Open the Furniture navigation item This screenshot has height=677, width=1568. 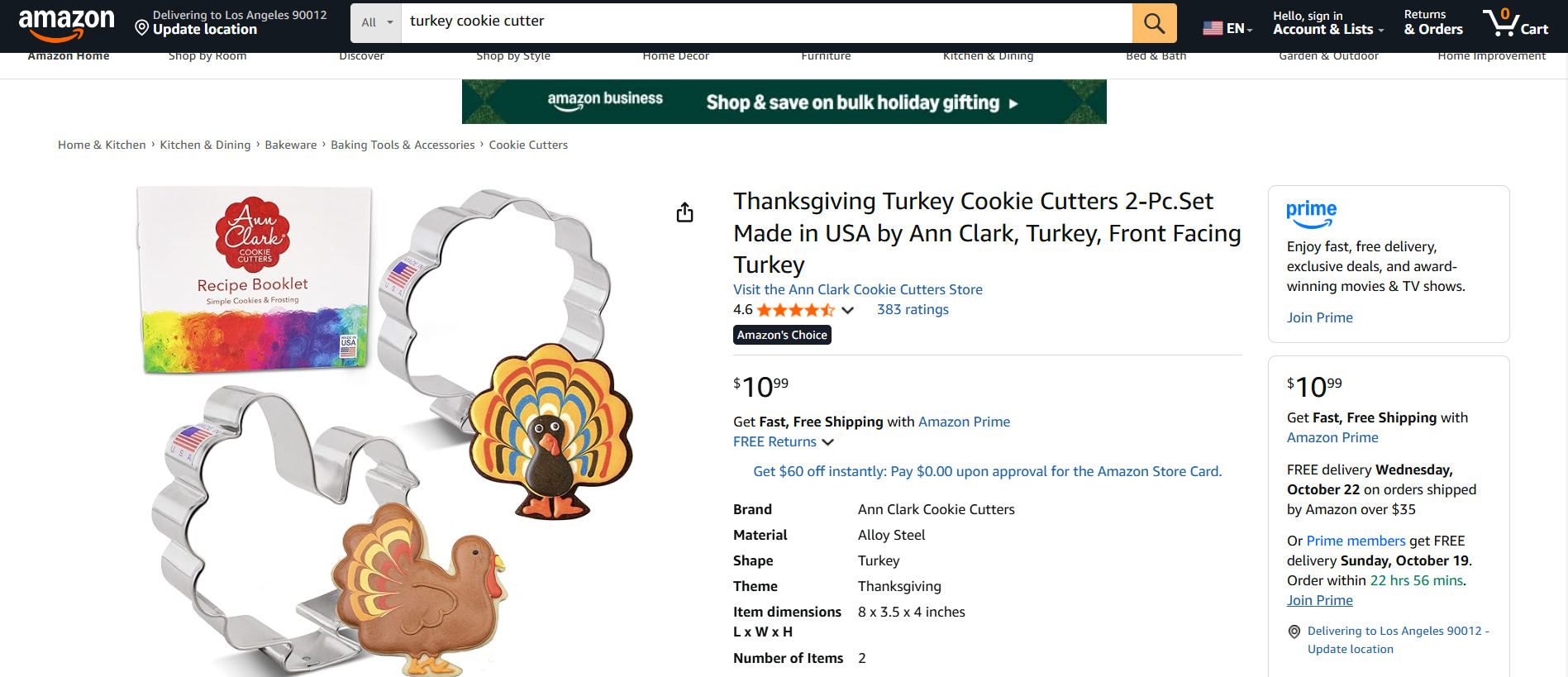(x=826, y=56)
